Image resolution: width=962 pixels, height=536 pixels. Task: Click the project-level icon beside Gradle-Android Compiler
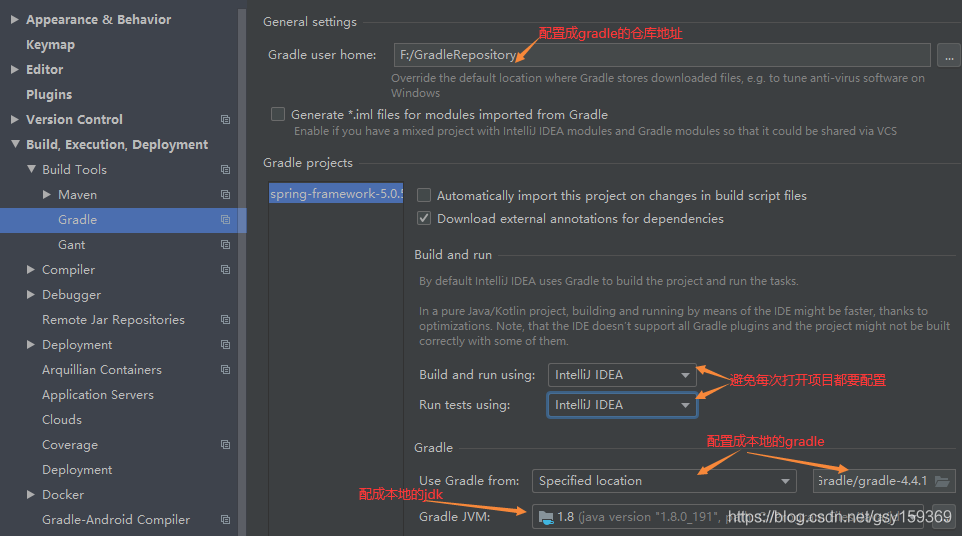point(225,520)
